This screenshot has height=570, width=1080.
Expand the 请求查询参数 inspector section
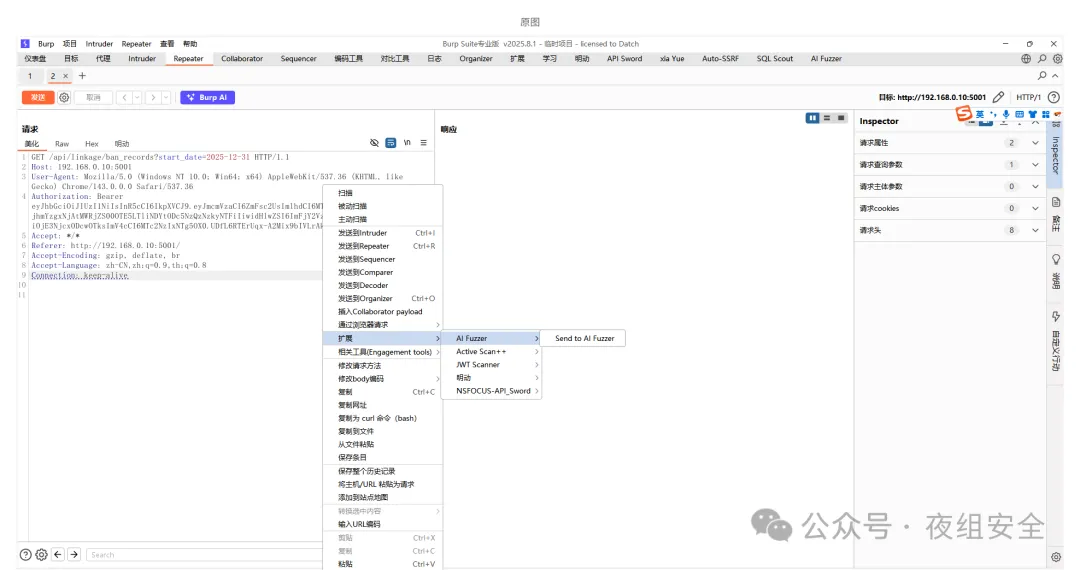[x=949, y=165]
